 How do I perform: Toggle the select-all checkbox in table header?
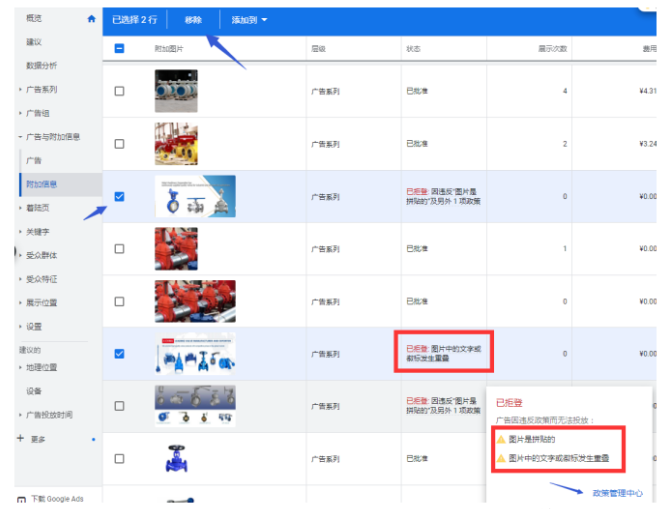pyautogui.click(x=120, y=48)
